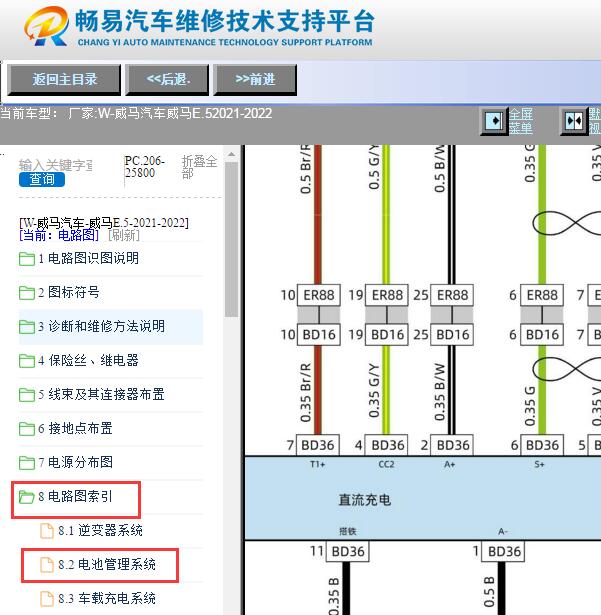Click the sidebar vertical scrollbar thumb

pyautogui.click(x=231, y=239)
